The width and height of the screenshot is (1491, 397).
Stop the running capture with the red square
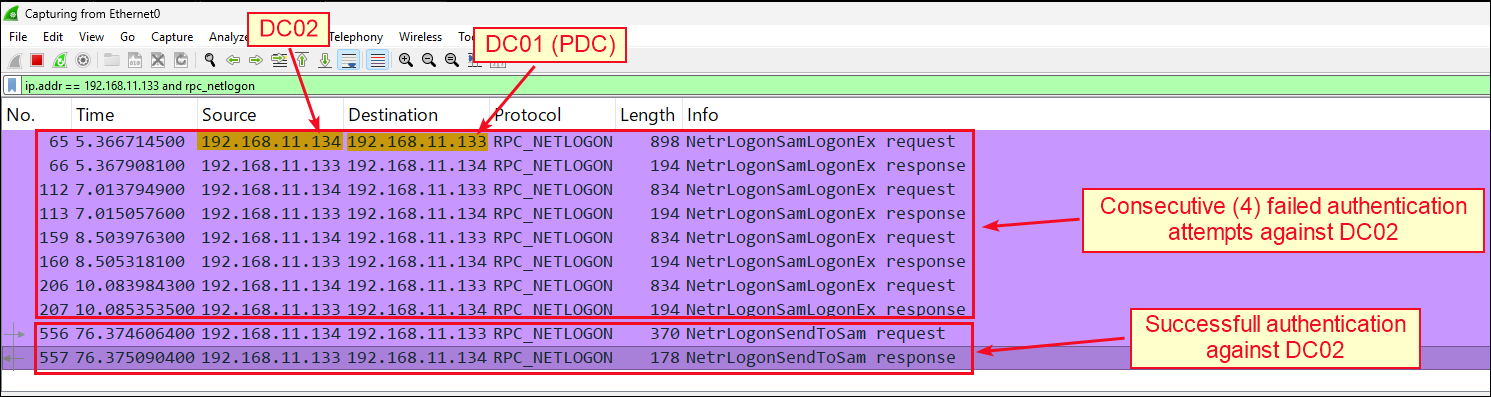point(37,60)
